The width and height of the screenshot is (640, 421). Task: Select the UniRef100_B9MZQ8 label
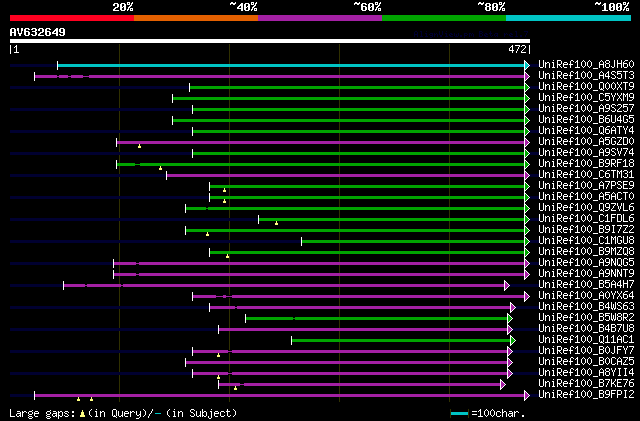click(586, 252)
